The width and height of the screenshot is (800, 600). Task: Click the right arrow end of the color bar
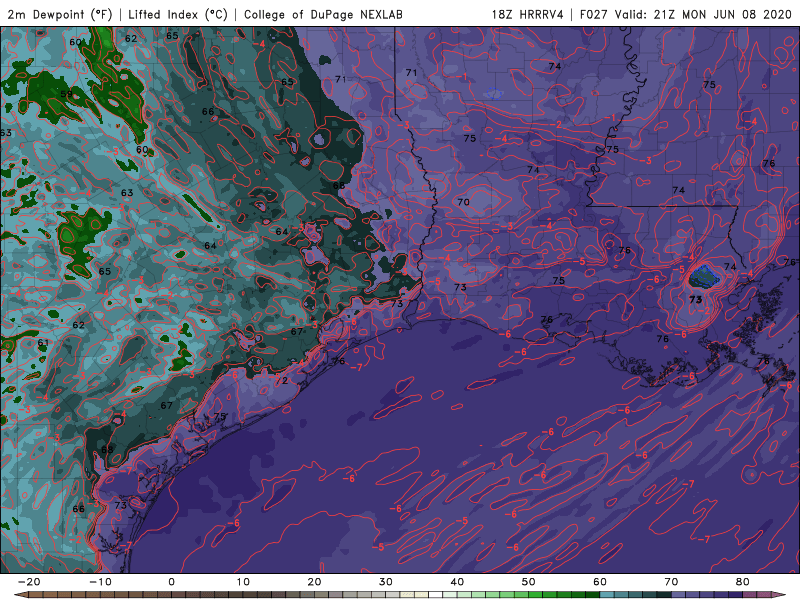(x=780, y=595)
